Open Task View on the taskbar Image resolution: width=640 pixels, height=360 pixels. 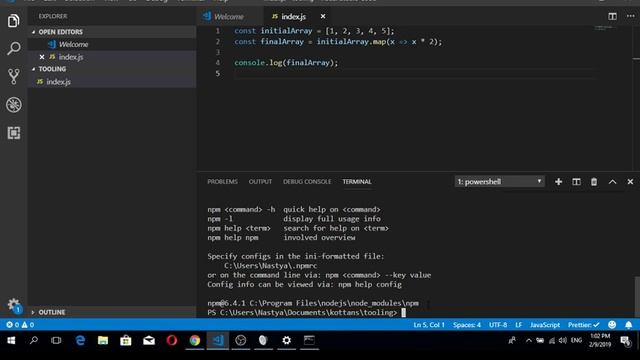pyautogui.click(x=56, y=340)
